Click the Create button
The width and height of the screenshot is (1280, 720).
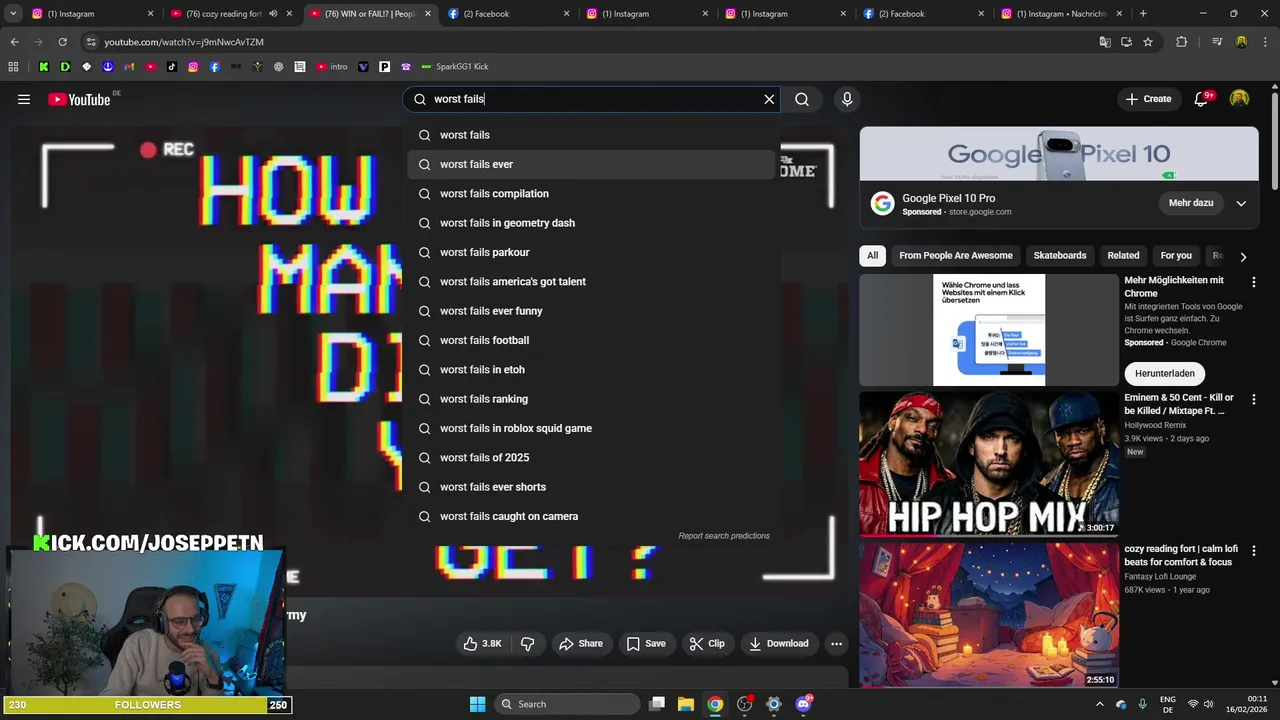1148,99
